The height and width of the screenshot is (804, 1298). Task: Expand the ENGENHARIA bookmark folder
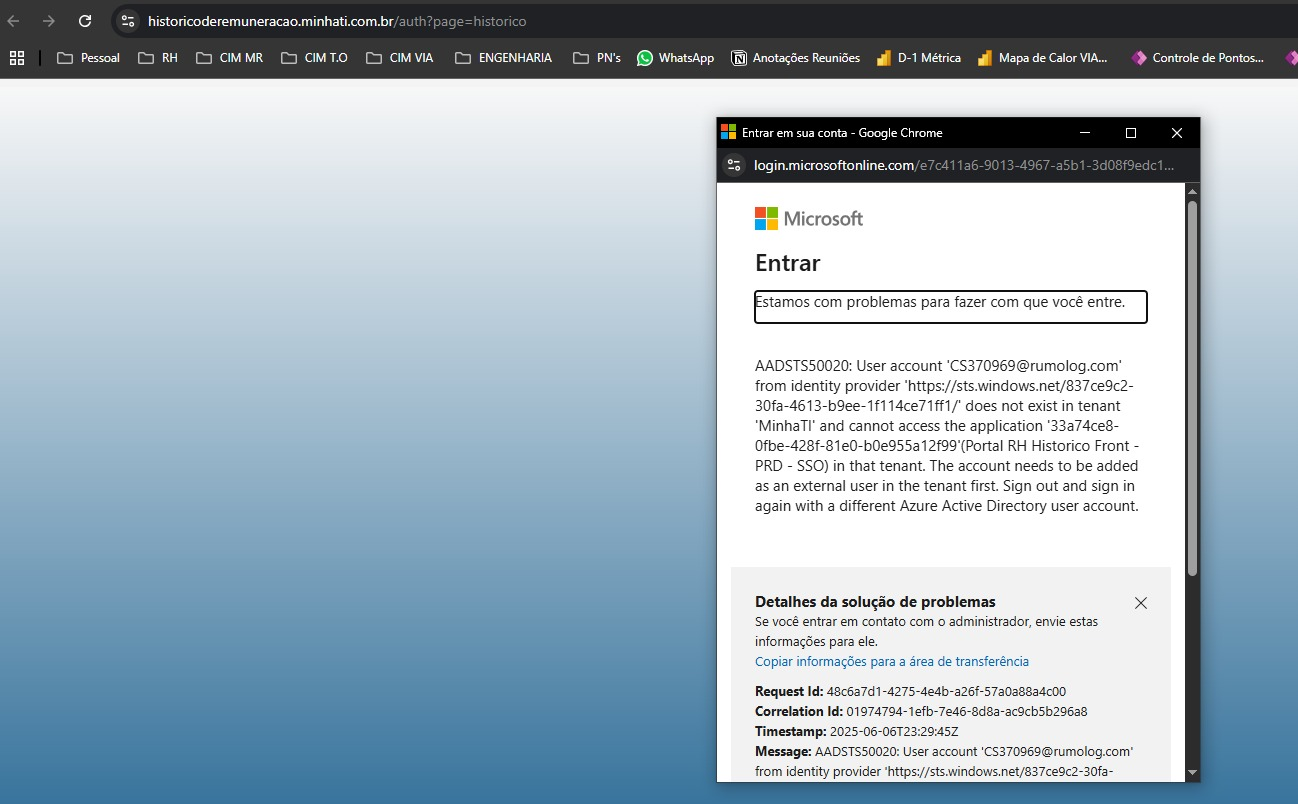(503, 58)
